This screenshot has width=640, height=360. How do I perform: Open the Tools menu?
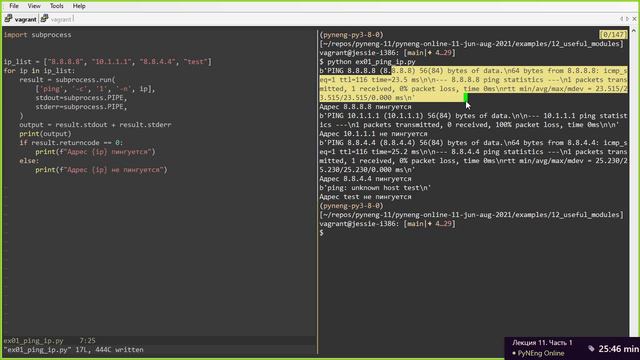(56, 6)
